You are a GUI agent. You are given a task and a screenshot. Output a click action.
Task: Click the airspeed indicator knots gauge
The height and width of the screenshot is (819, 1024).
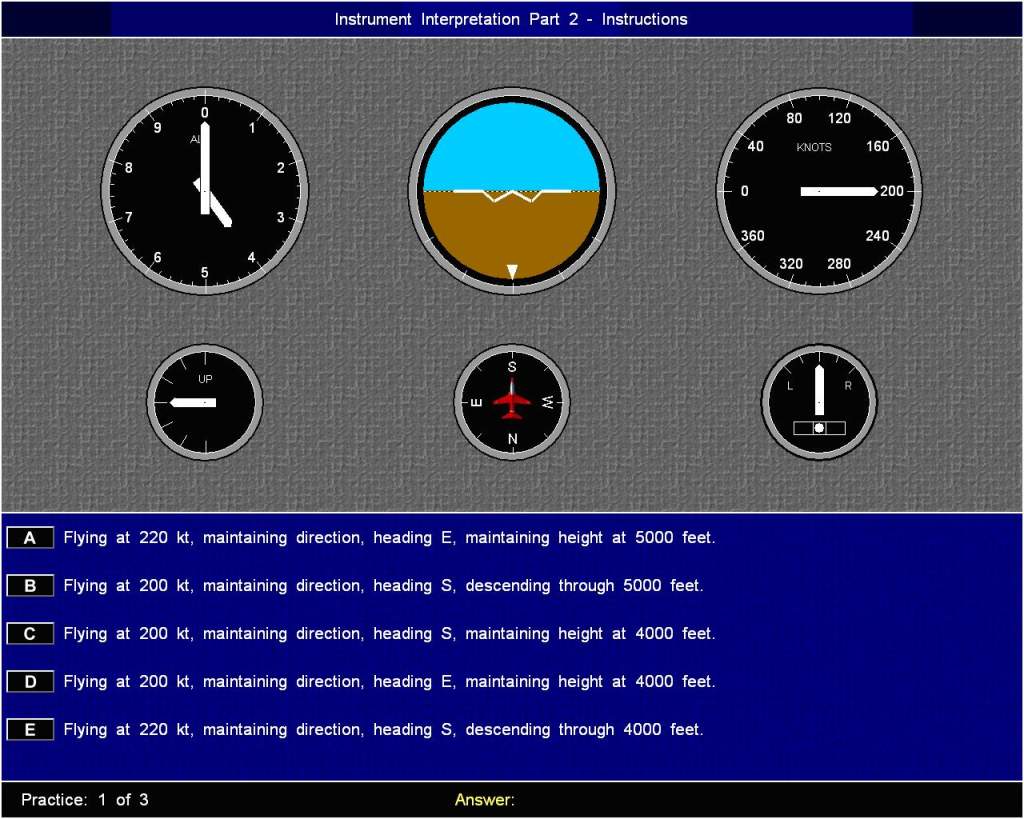click(819, 190)
